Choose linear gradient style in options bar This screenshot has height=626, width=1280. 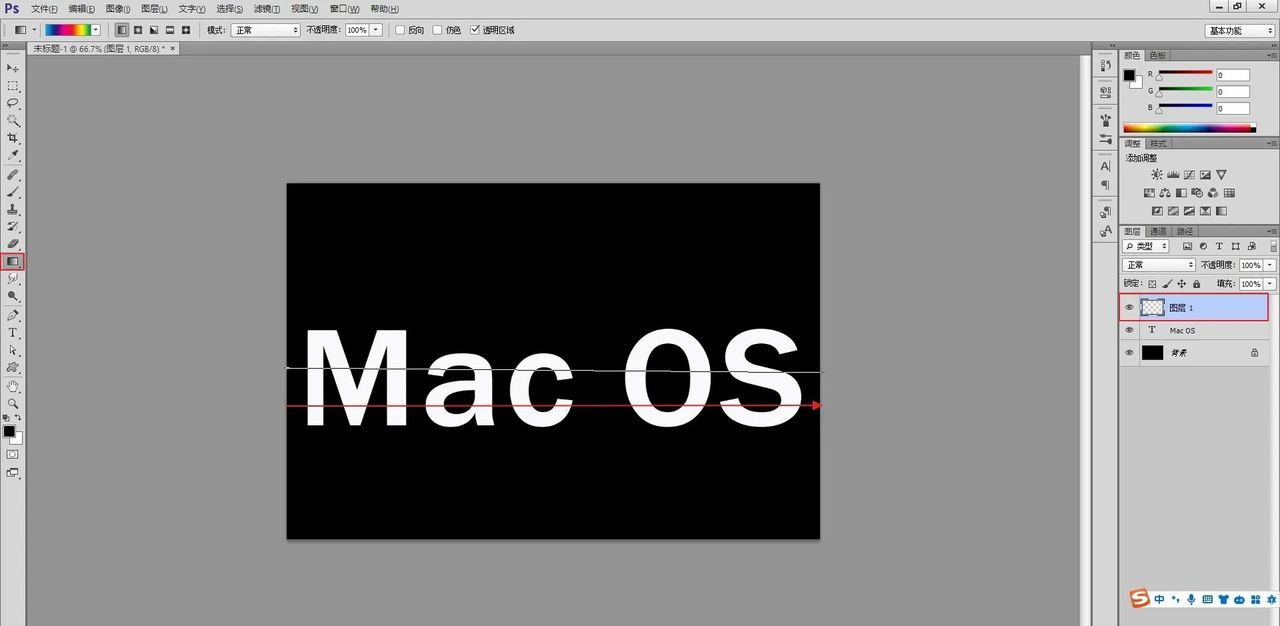point(122,30)
